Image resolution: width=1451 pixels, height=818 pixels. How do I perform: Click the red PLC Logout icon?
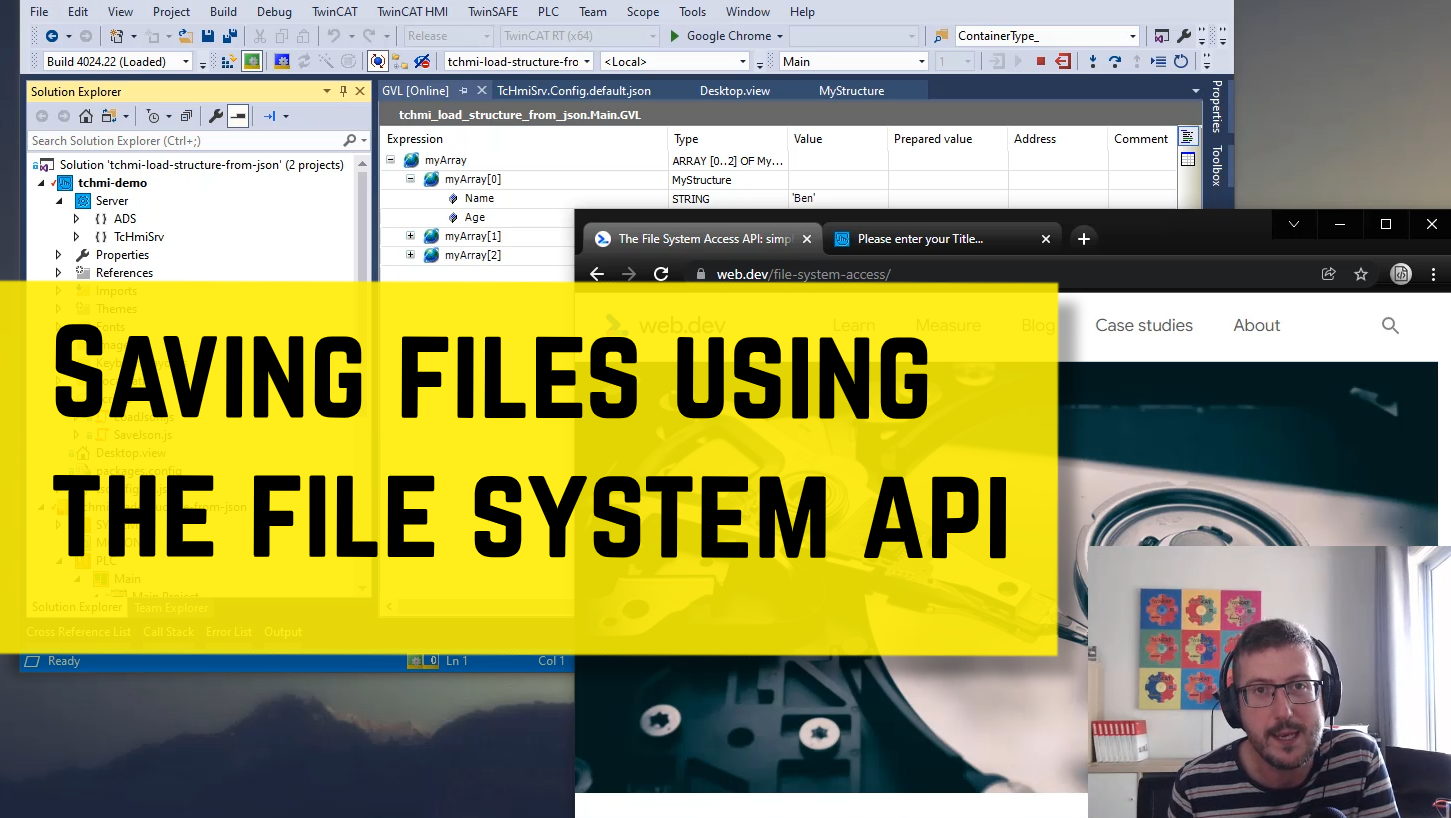tap(1063, 62)
